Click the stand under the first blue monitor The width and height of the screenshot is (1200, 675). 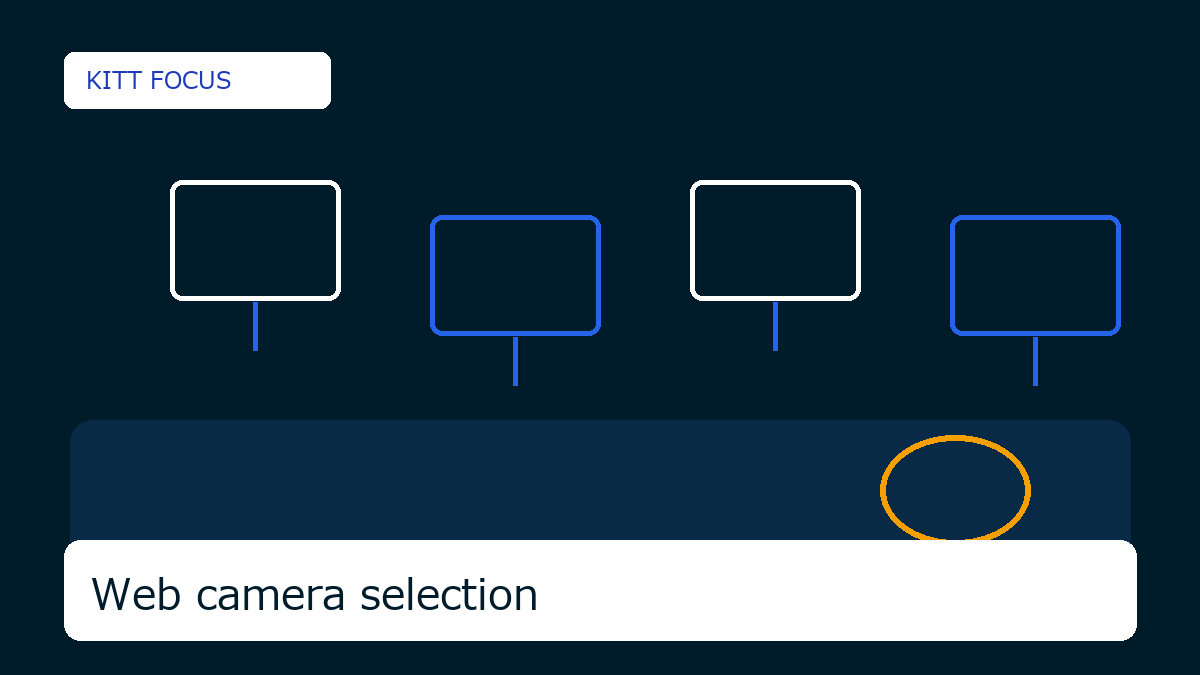pos(515,361)
